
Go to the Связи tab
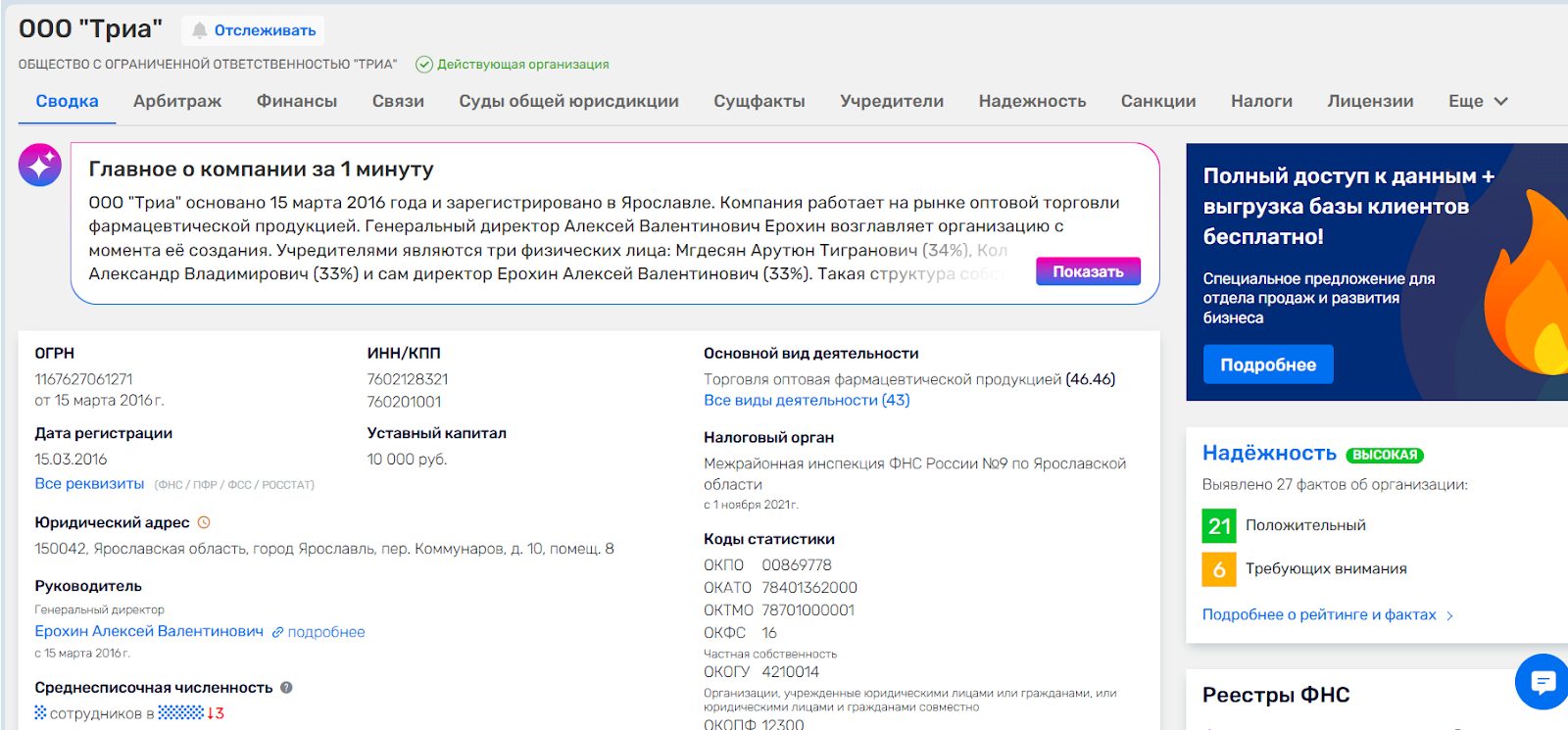398,101
